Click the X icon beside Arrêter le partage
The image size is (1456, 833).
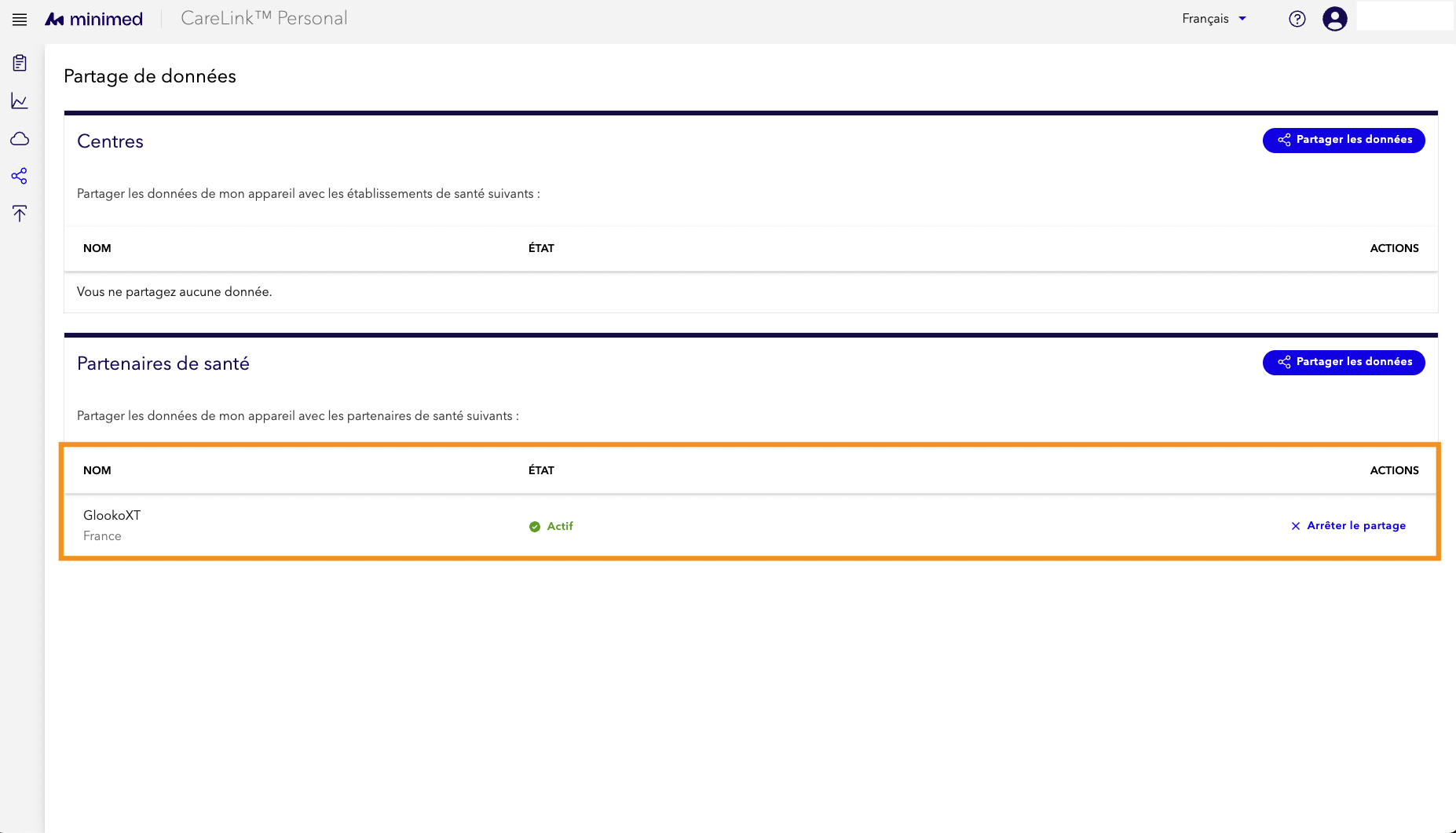pos(1296,526)
